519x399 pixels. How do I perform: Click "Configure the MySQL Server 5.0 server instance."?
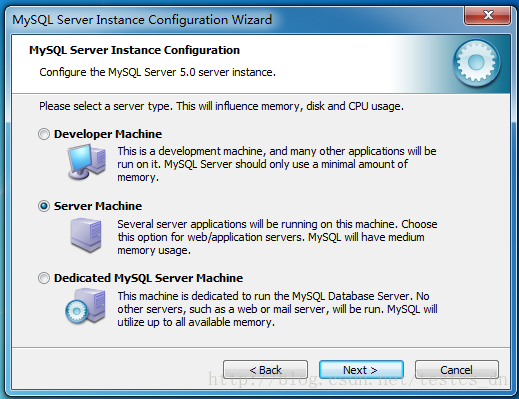click(x=157, y=72)
